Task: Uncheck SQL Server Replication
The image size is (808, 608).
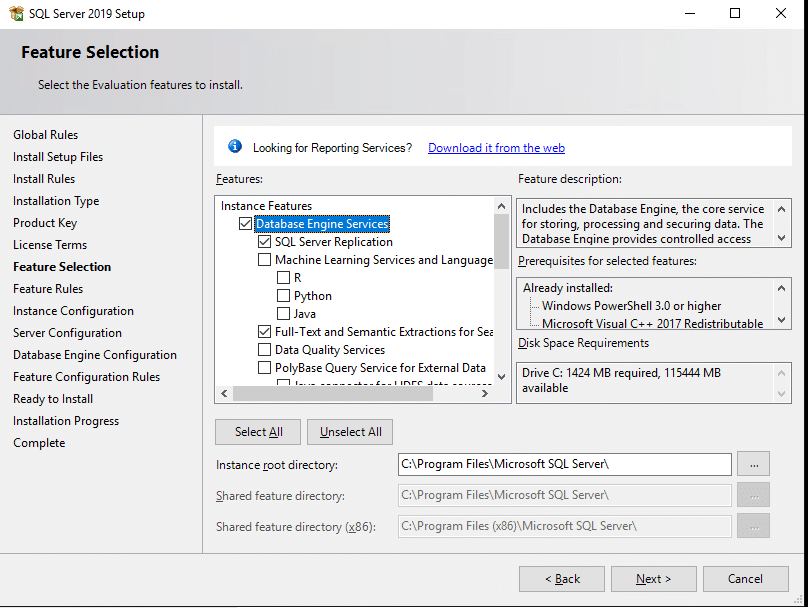Action: pos(263,241)
